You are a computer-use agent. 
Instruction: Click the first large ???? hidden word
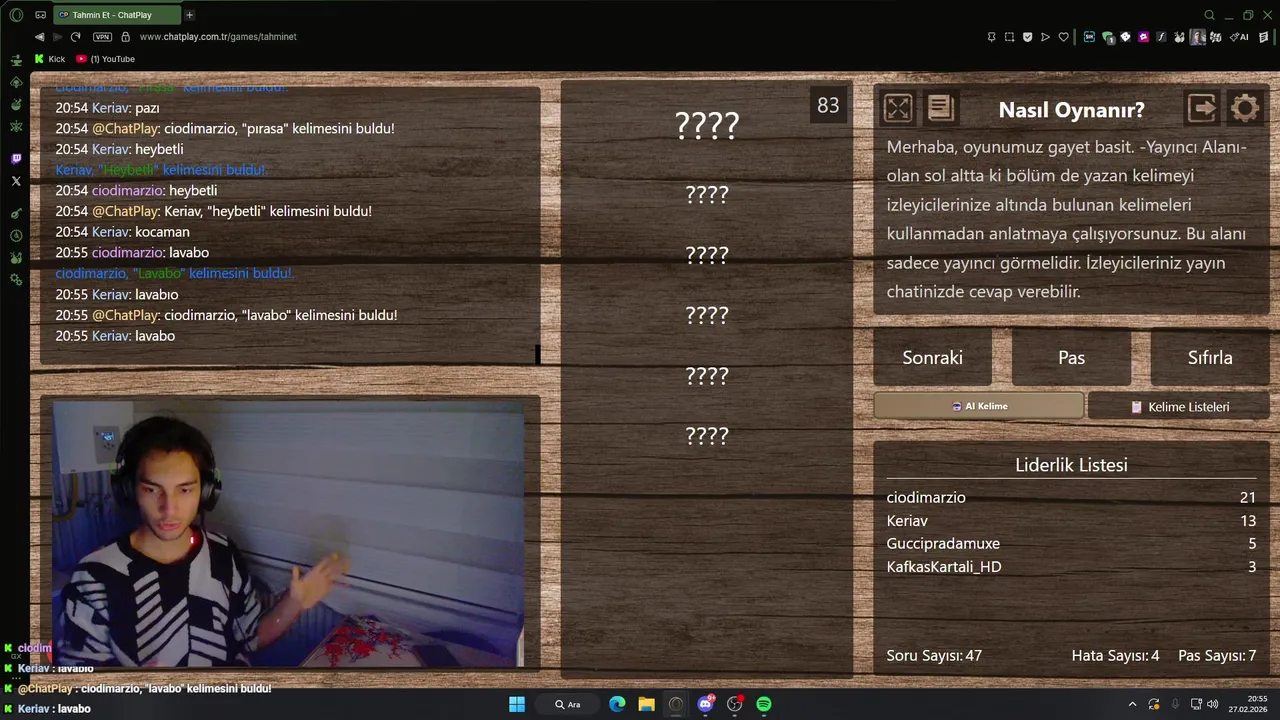click(707, 125)
